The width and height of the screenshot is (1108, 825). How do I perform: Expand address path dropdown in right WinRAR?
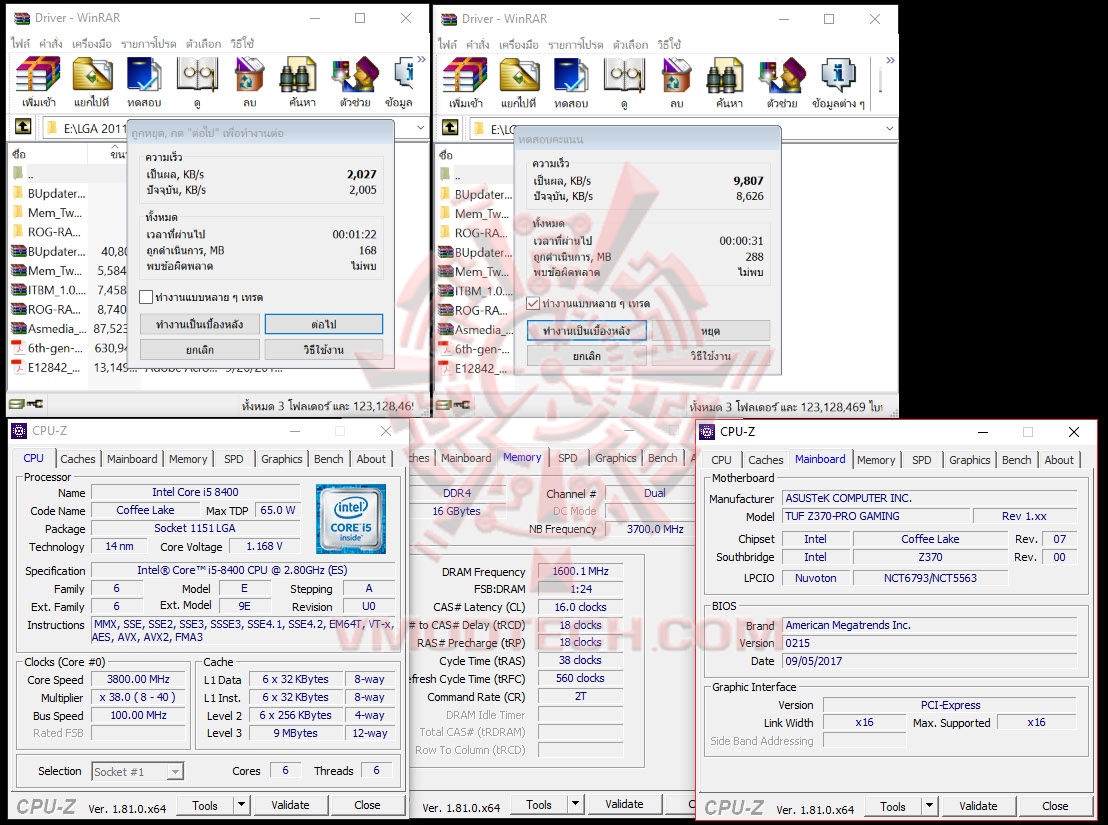tap(889, 129)
